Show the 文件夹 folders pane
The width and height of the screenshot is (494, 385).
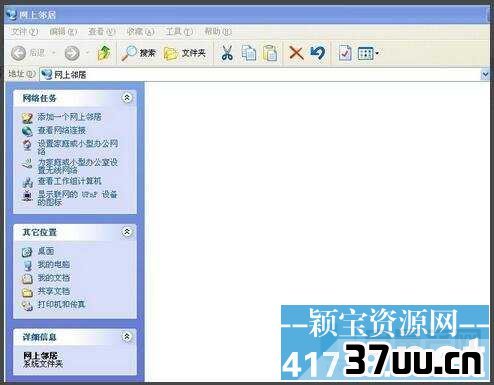185,53
